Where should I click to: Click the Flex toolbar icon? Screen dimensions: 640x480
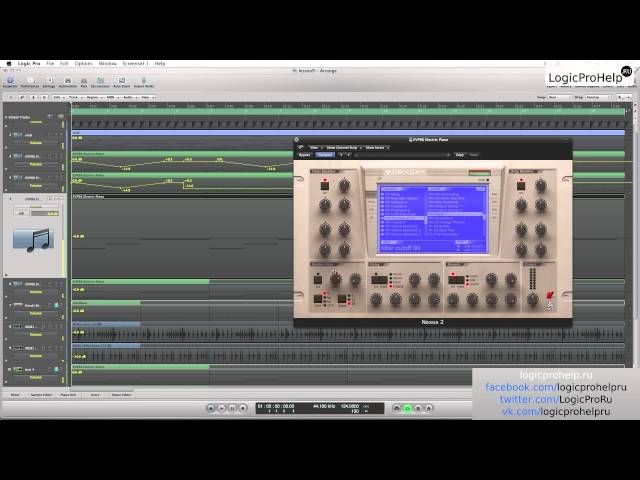tap(84, 80)
